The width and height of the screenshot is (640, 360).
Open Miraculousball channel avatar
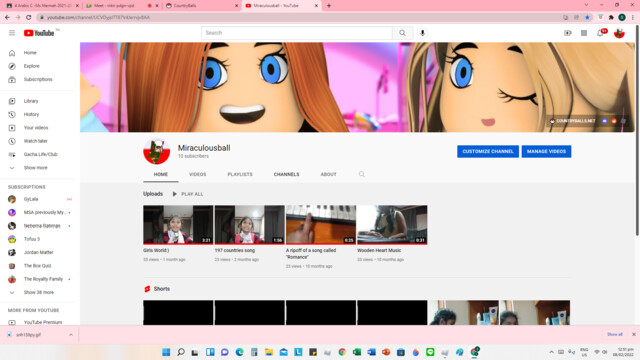point(156,151)
